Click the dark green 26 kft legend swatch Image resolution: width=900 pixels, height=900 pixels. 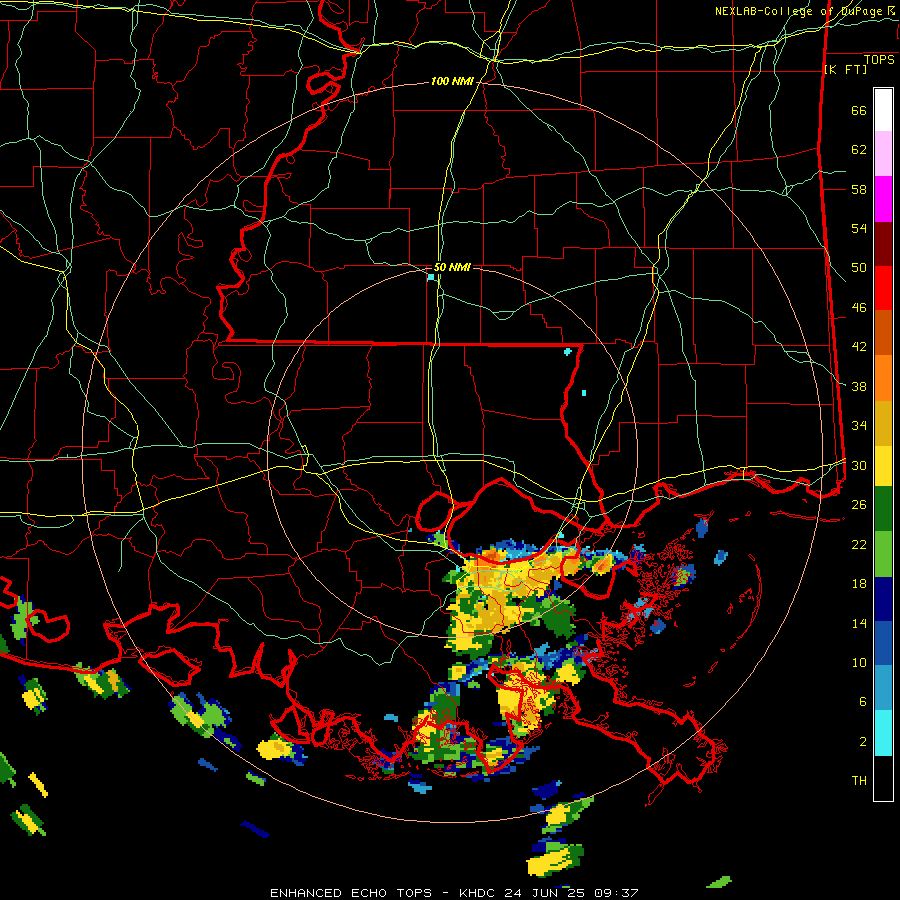coord(883,509)
